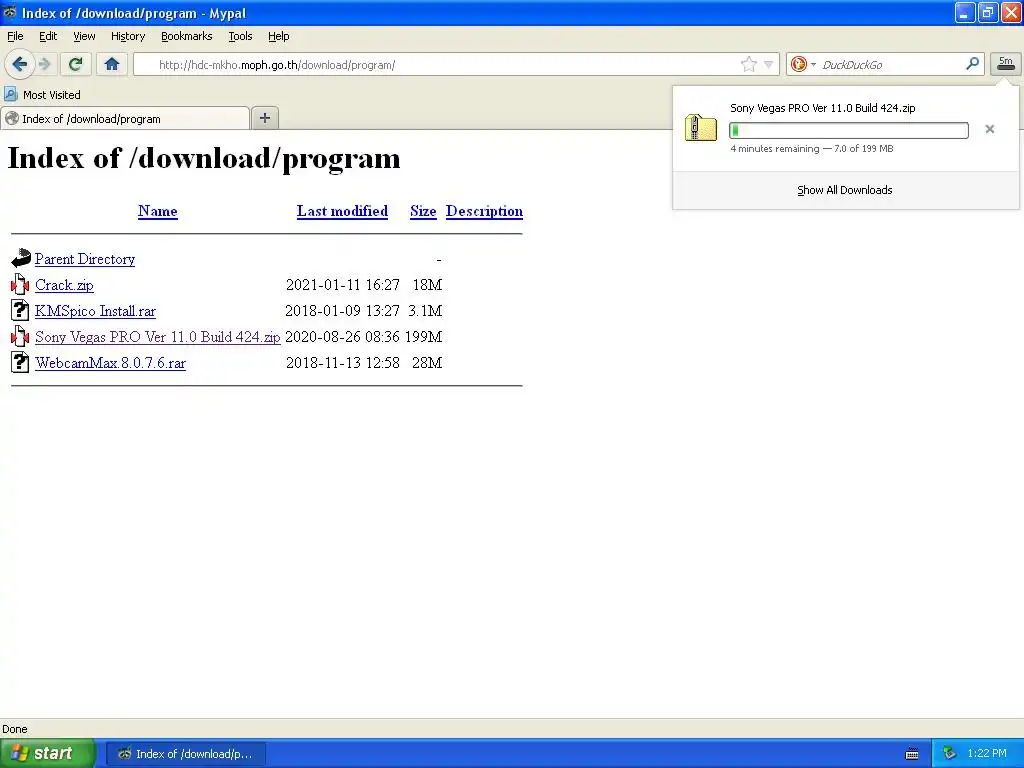Go back with the Back arrow button
Image resolution: width=1024 pixels, height=768 pixels.
pyautogui.click(x=20, y=64)
